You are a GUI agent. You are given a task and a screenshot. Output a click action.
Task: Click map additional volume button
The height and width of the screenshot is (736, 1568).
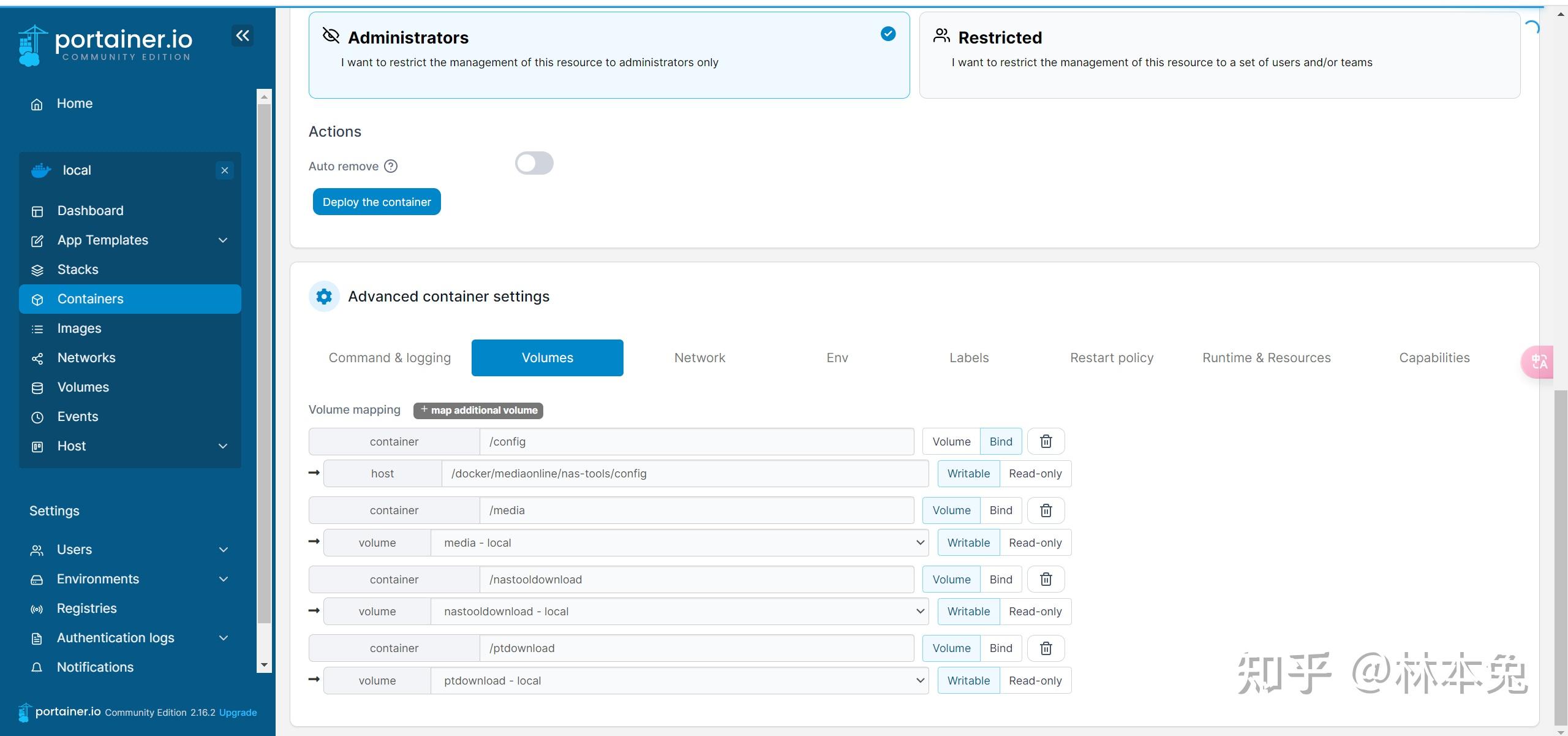478,411
